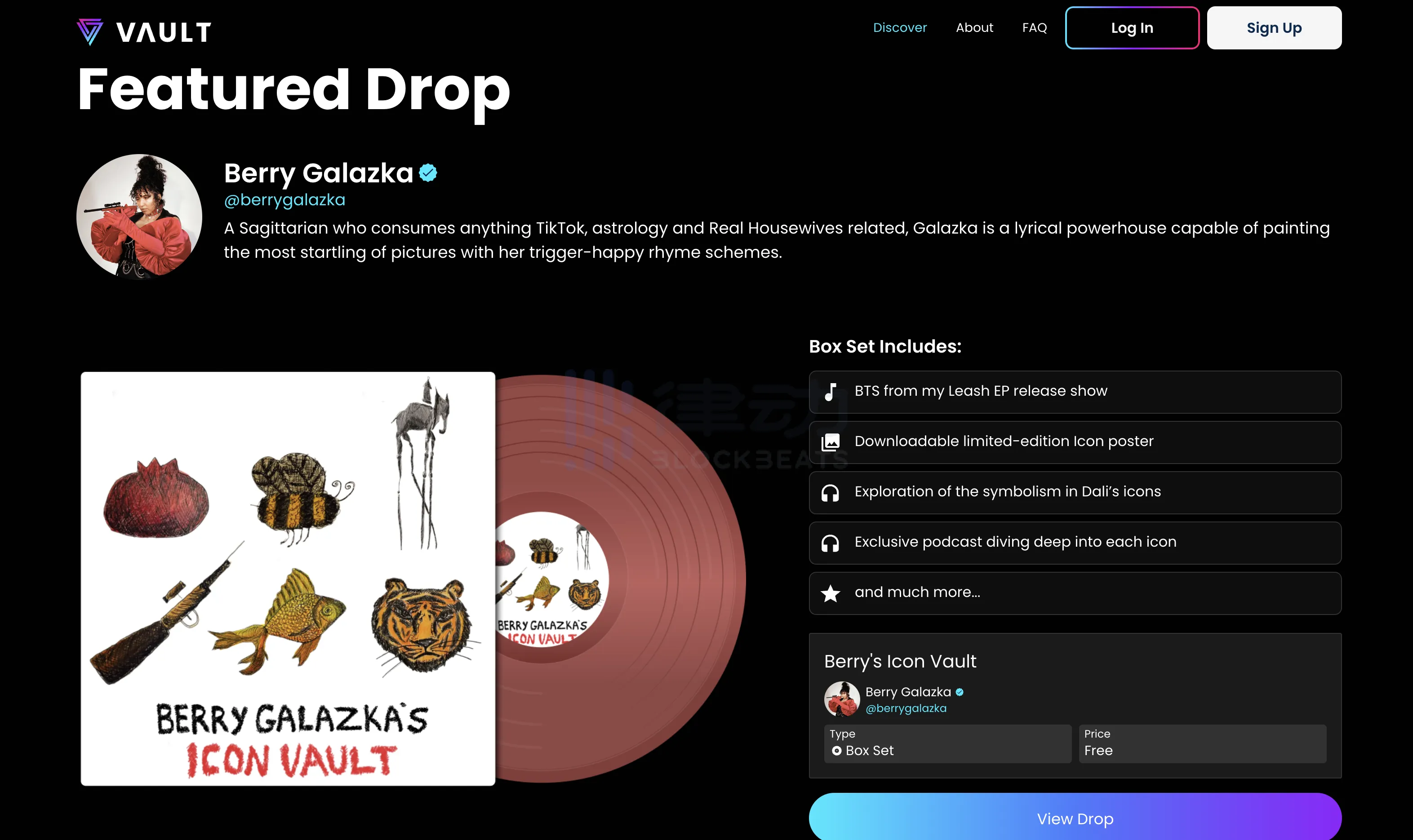1413x840 pixels.
Task: Open the FAQ navigation menu item
Action: click(1035, 27)
